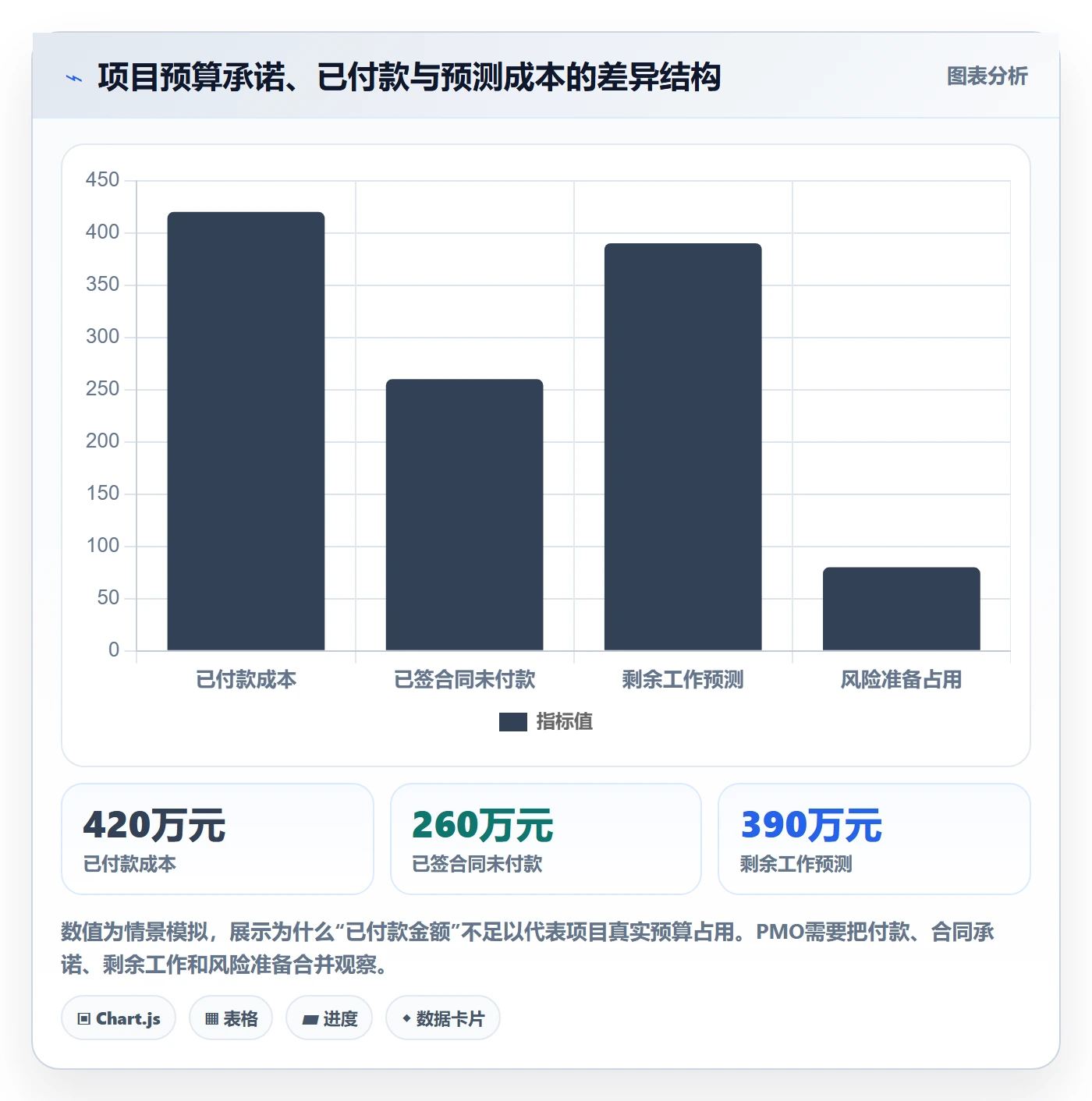Select the 已付款成本 bar in chart
The height and width of the screenshot is (1101, 1092).
pyautogui.click(x=246, y=431)
